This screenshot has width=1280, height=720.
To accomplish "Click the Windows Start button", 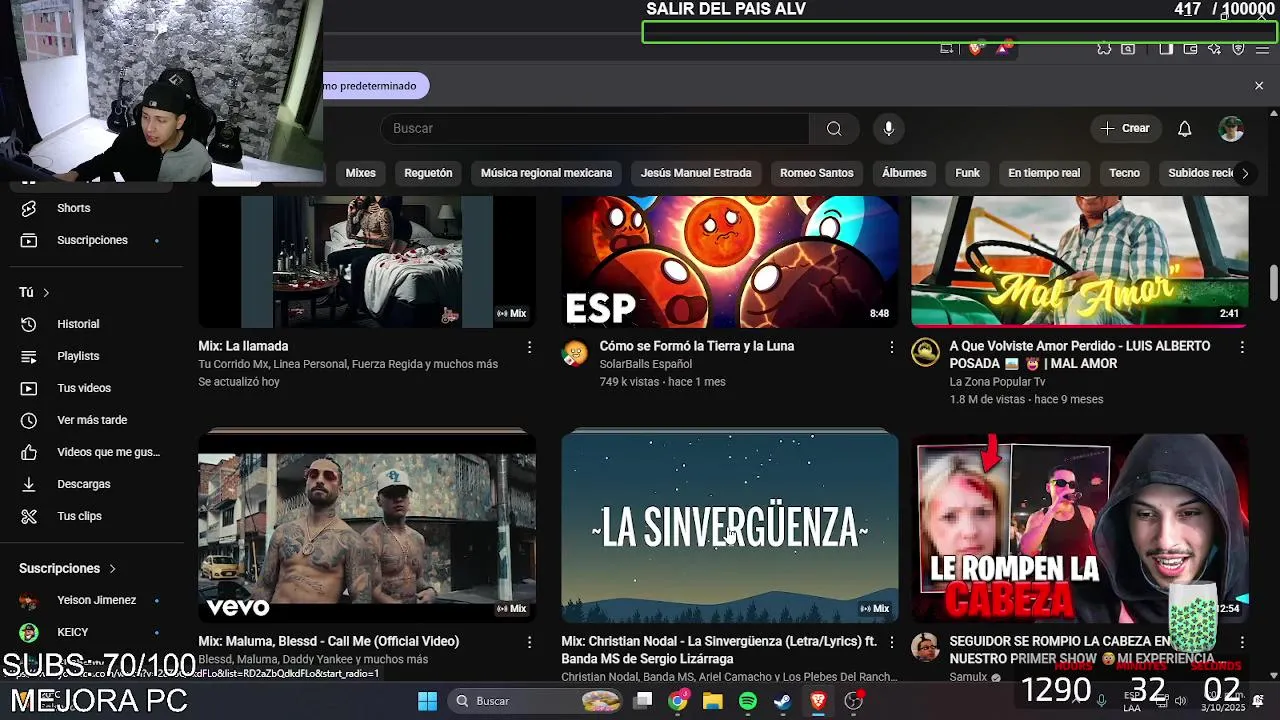I will 427,701.
